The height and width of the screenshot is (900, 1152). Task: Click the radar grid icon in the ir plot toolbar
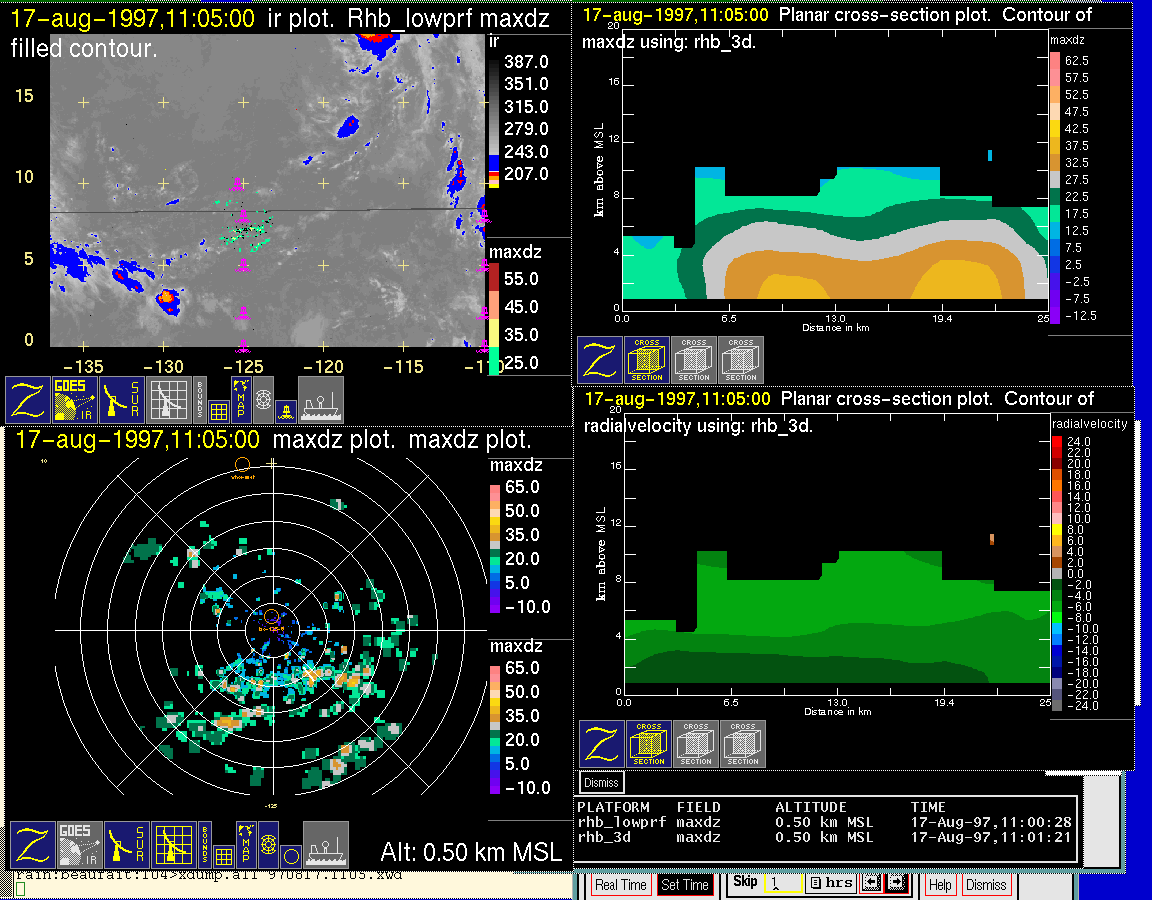(x=170, y=399)
